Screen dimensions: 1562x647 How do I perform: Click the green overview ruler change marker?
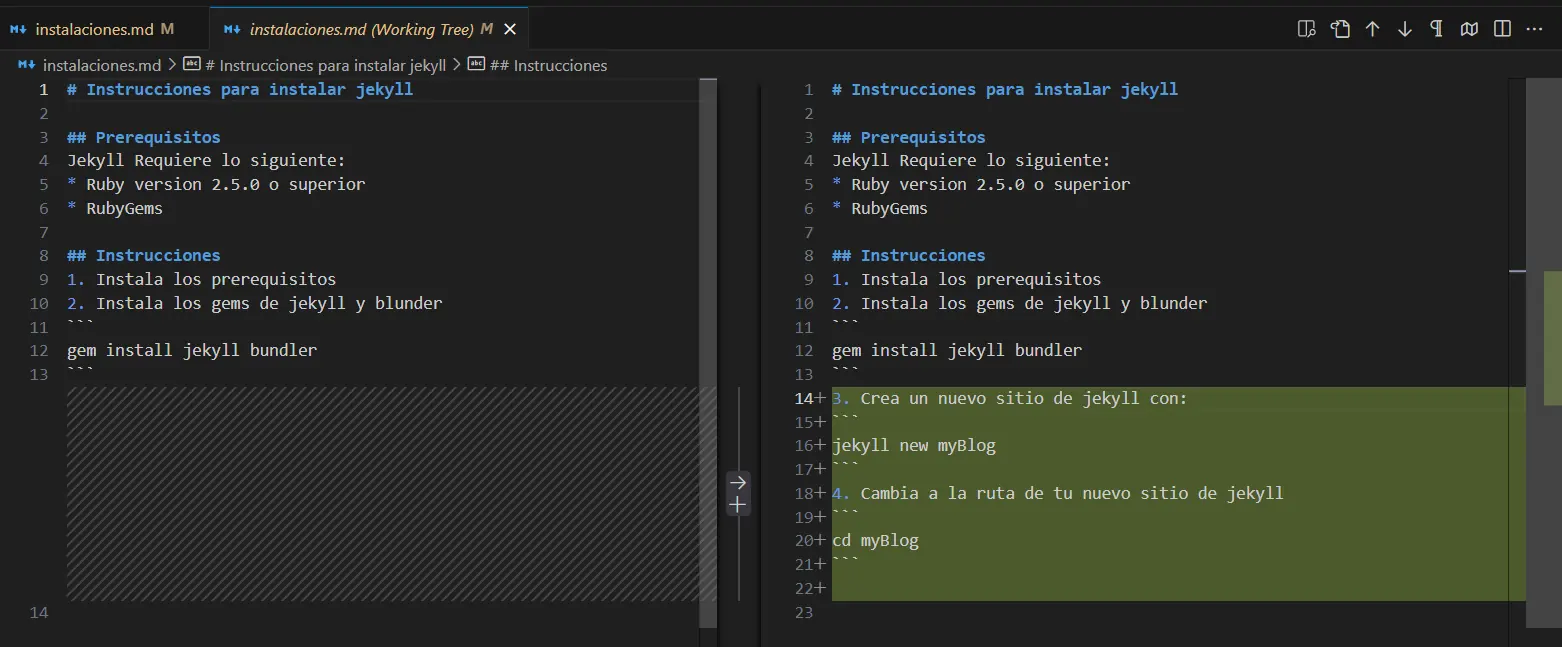tap(1552, 338)
